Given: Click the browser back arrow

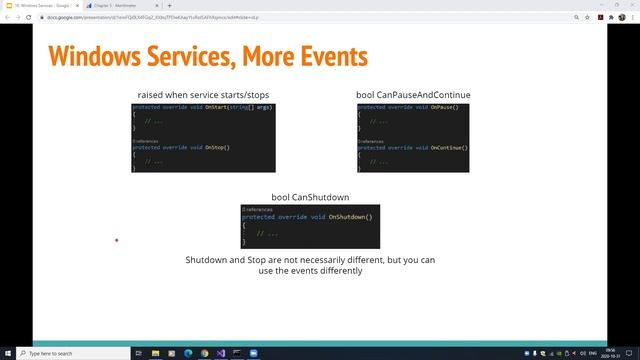Looking at the screenshot, I should pyautogui.click(x=7, y=18).
